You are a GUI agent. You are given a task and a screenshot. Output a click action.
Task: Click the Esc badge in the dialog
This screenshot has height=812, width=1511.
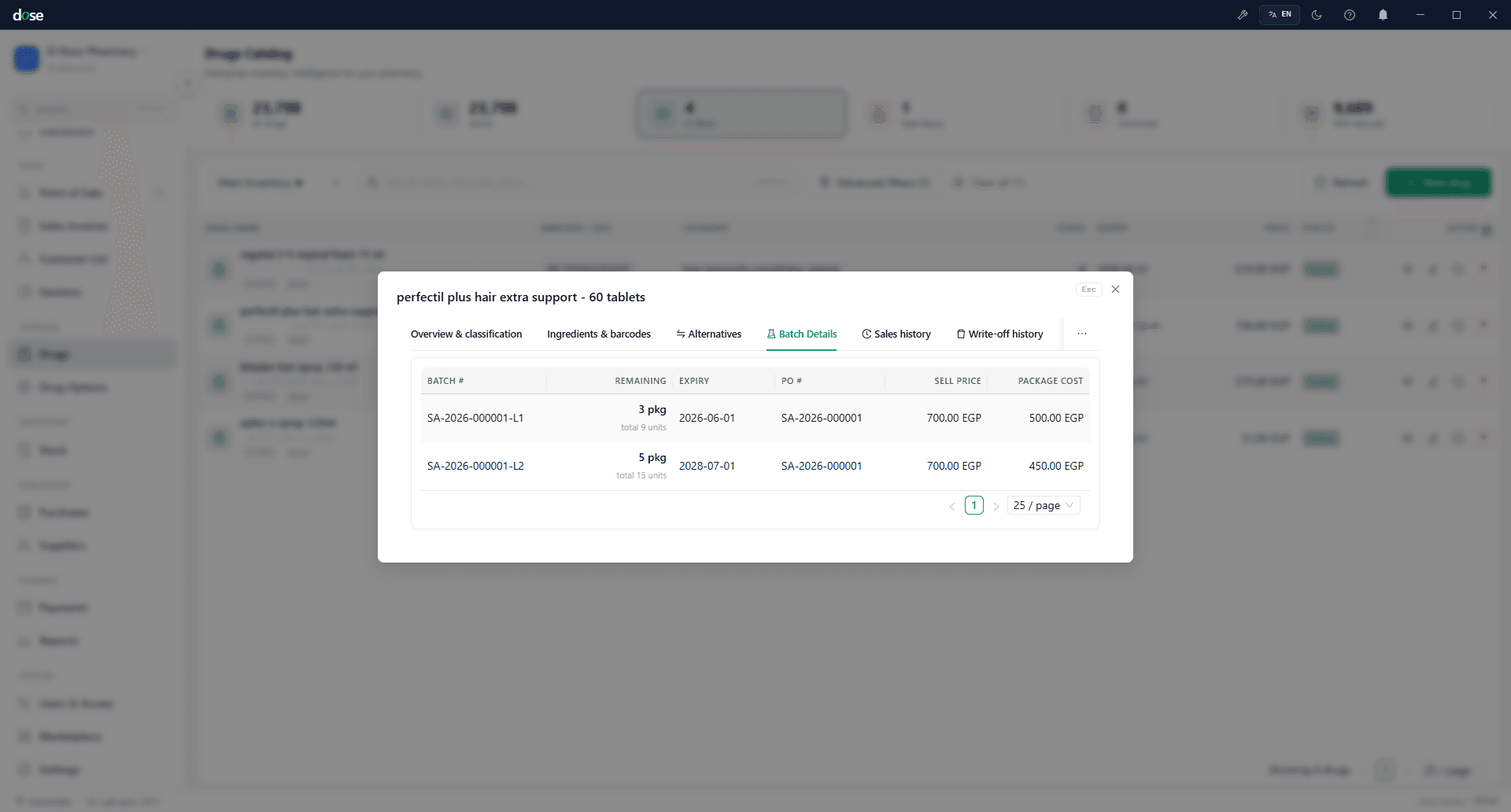click(x=1088, y=290)
